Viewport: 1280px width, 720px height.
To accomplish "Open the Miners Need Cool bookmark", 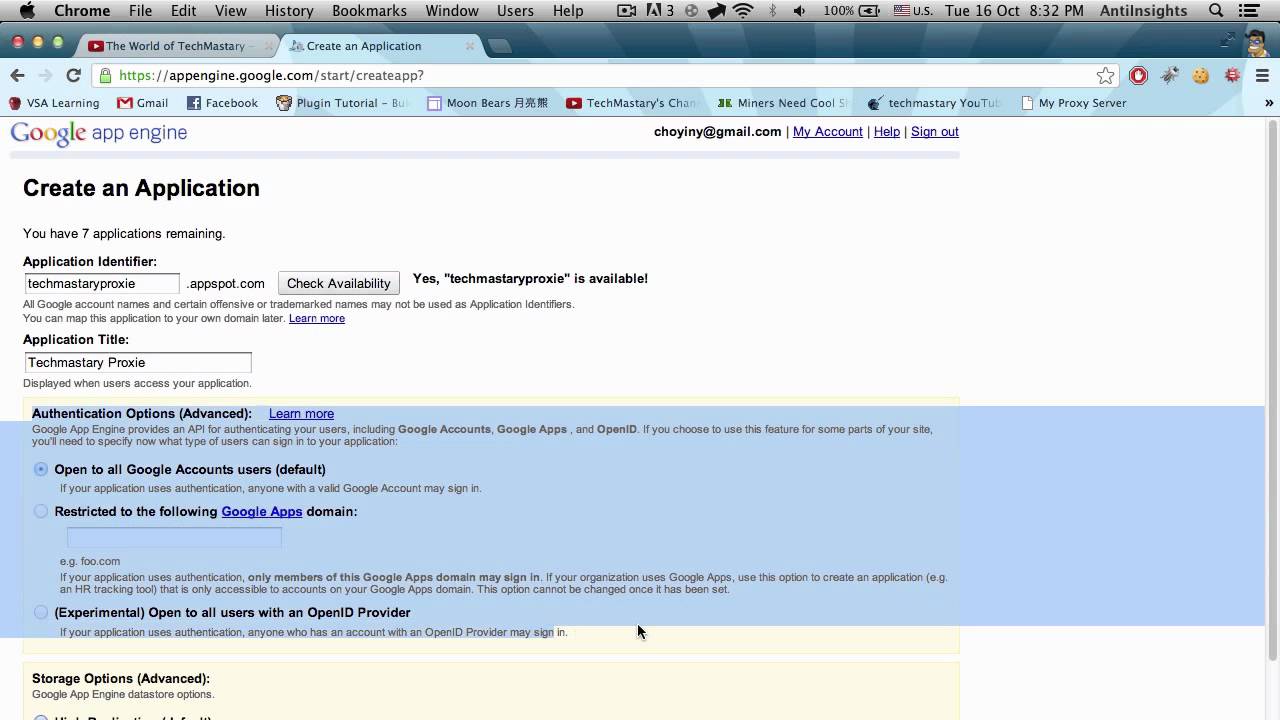I will click(783, 103).
